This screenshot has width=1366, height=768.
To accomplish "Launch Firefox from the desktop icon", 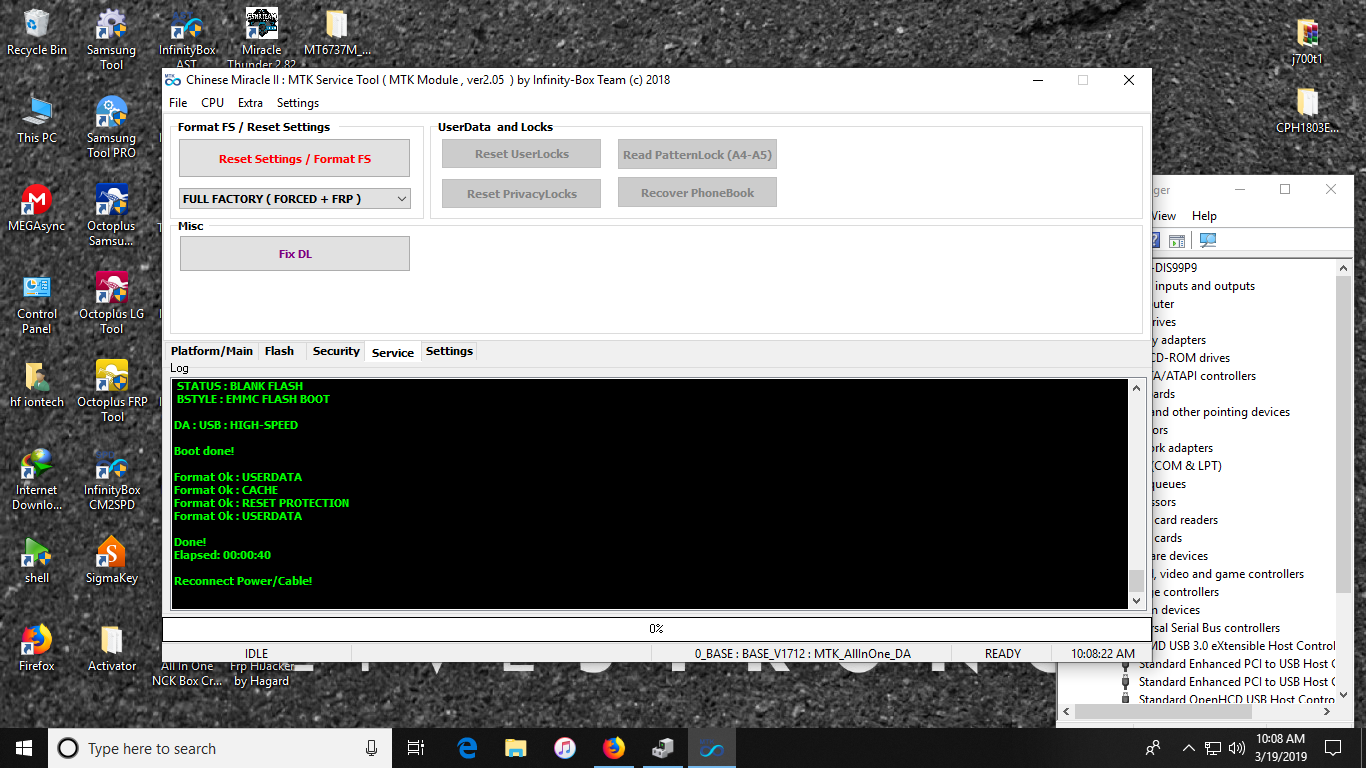I will click(x=37, y=648).
